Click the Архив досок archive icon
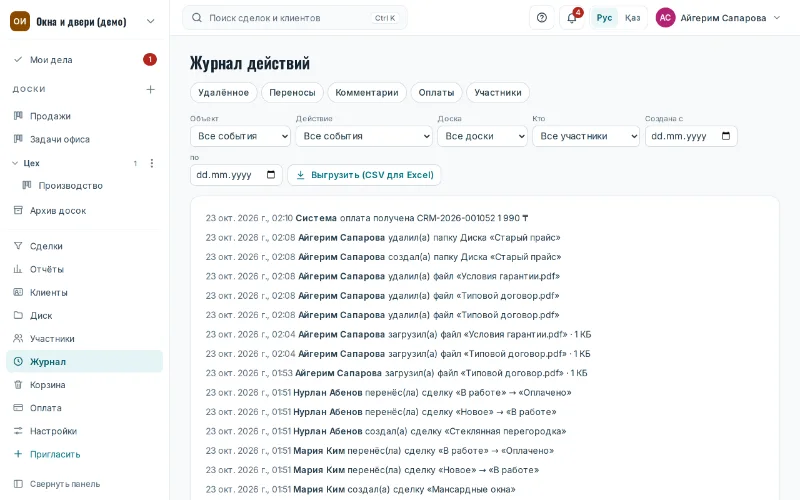 pyautogui.click(x=18, y=210)
